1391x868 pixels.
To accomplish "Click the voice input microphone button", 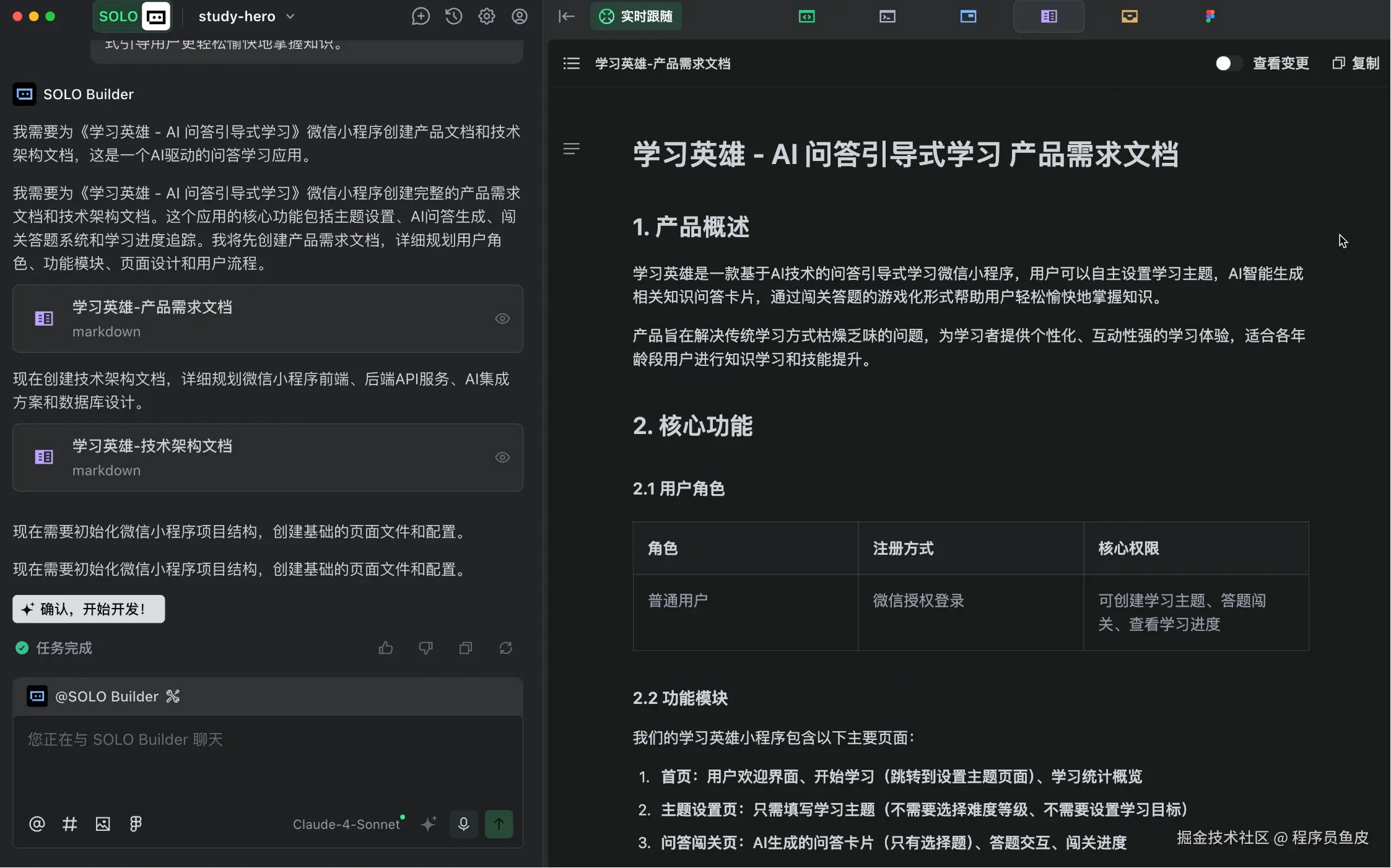I will tap(463, 824).
